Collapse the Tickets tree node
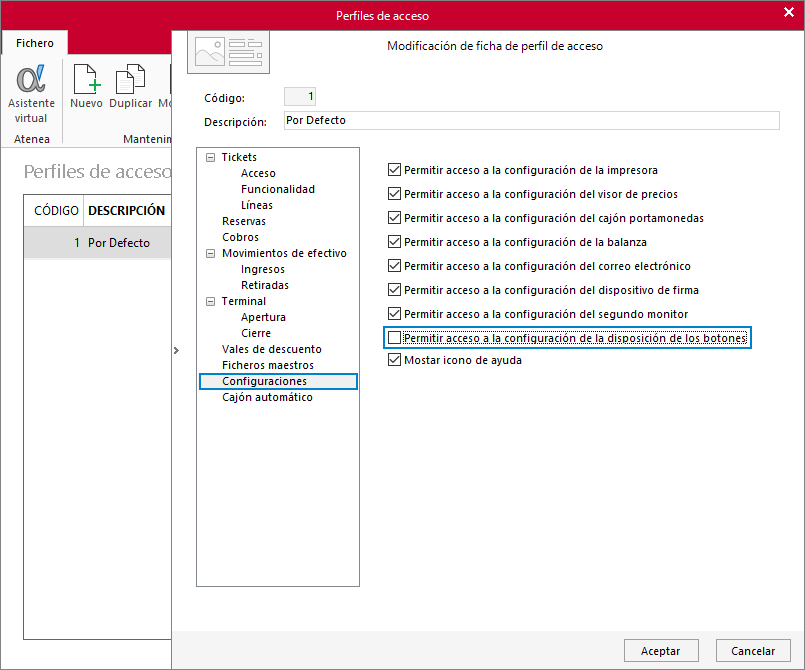Image resolution: width=805 pixels, height=670 pixels. [210, 158]
